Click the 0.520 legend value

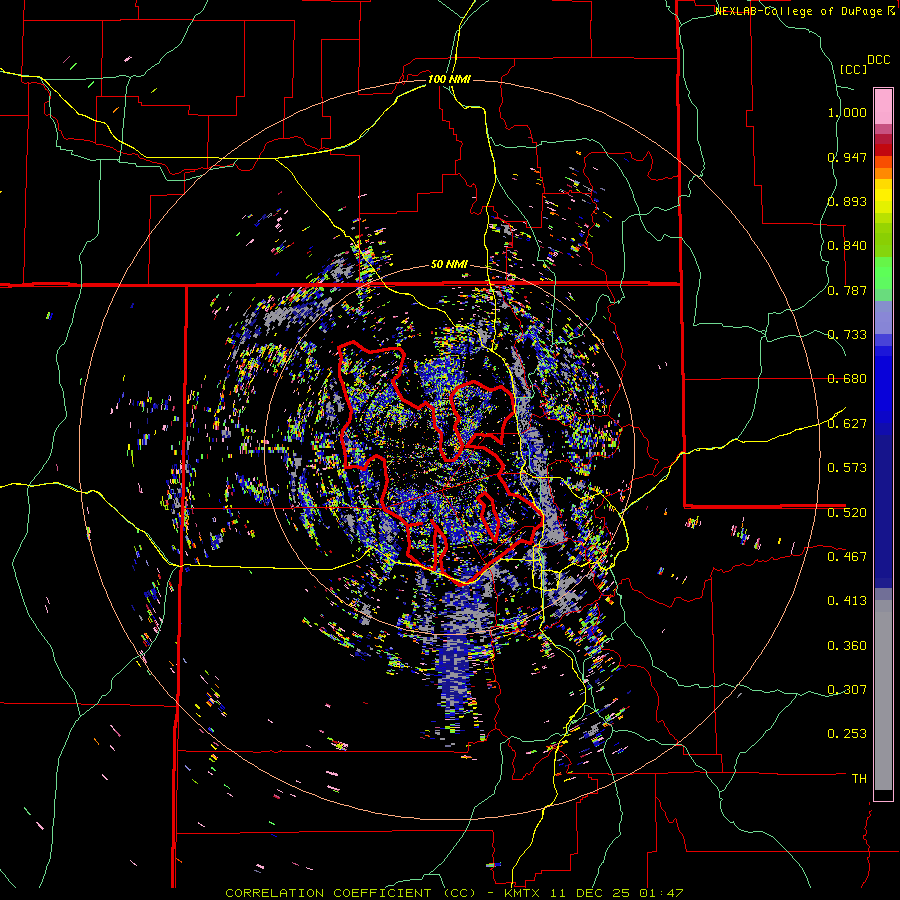847,513
